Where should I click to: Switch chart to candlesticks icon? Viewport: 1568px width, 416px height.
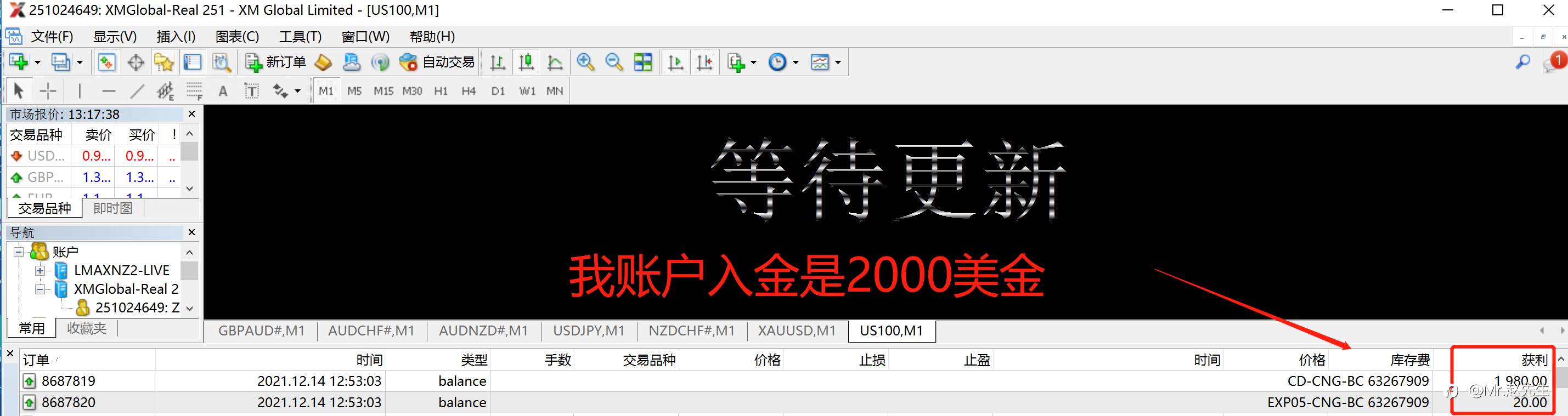click(526, 62)
